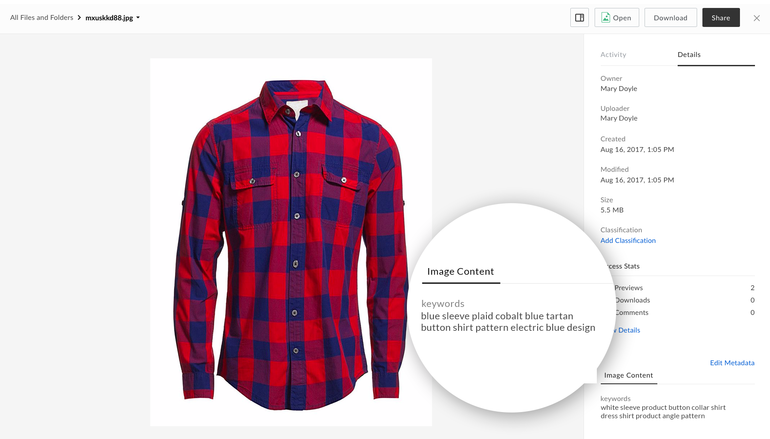Select the Details tab
This screenshot has width=770, height=439.
coord(689,55)
